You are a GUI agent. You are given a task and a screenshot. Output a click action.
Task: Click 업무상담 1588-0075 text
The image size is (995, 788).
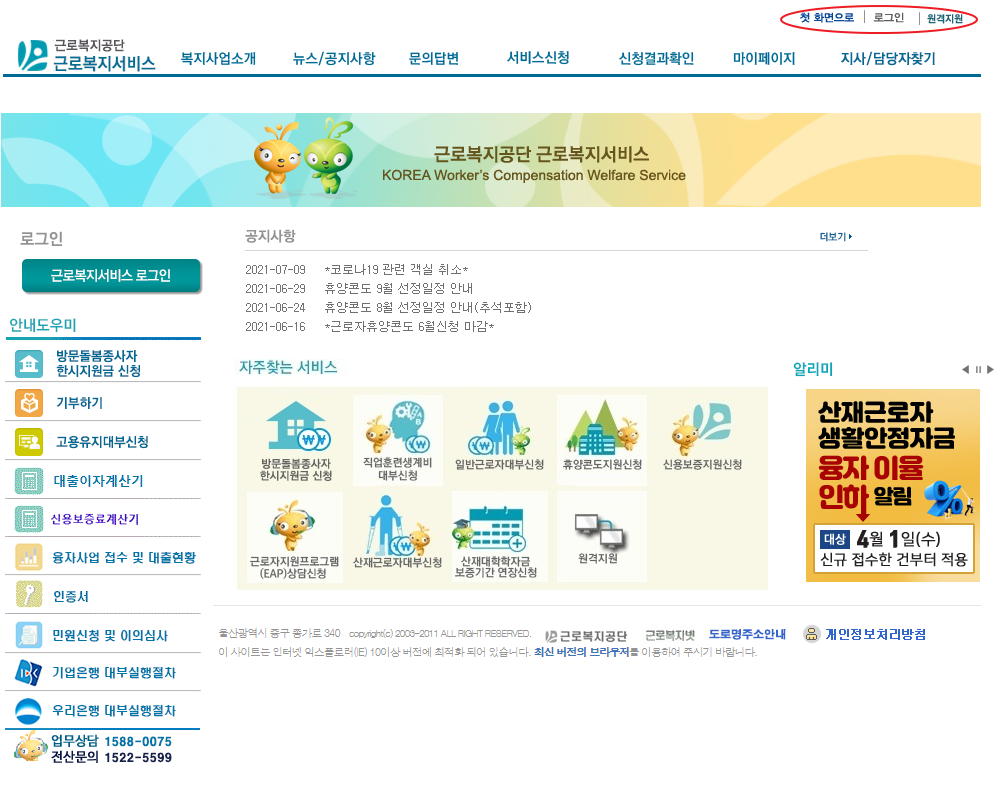coord(111,742)
